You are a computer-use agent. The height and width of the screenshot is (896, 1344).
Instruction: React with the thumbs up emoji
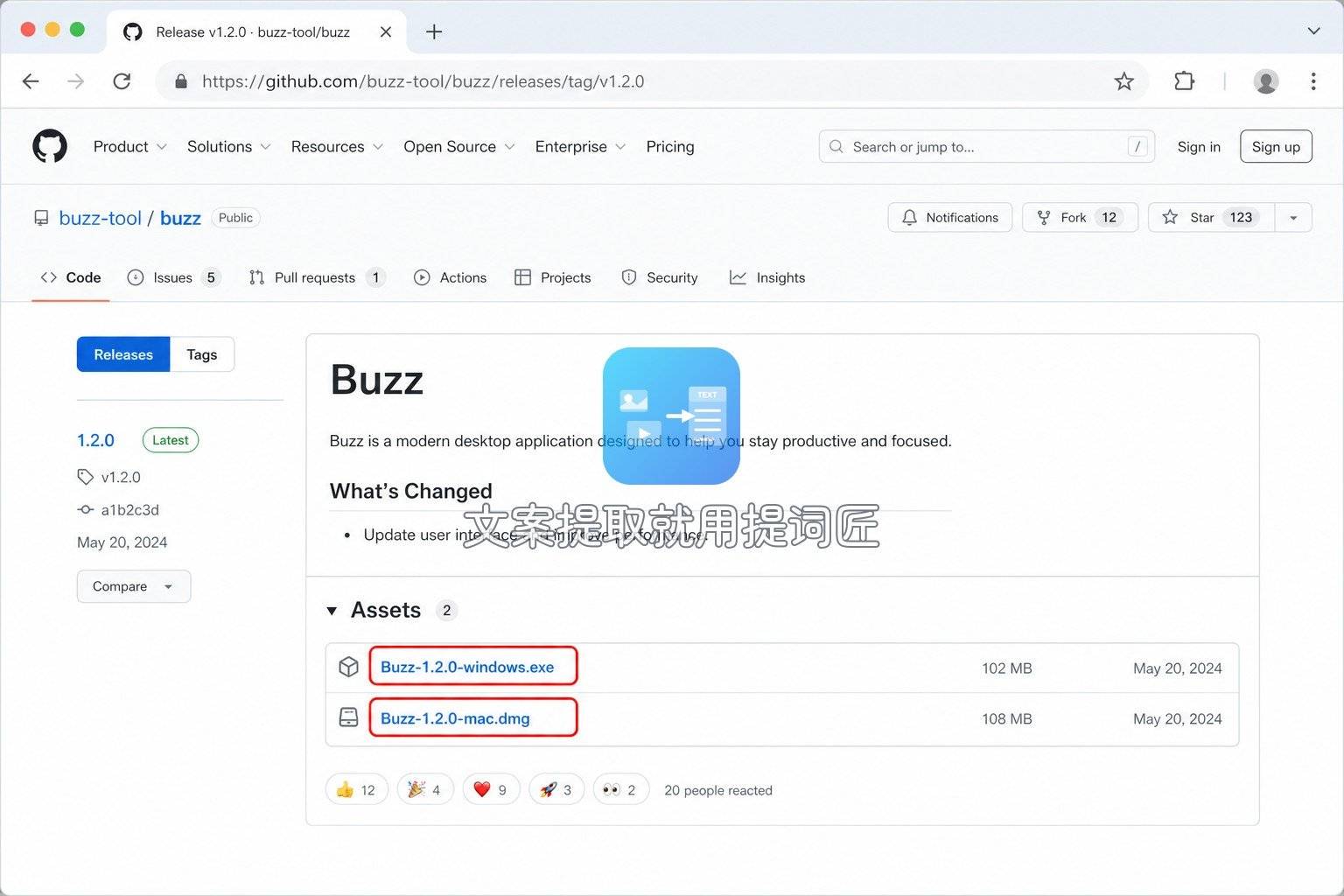357,789
